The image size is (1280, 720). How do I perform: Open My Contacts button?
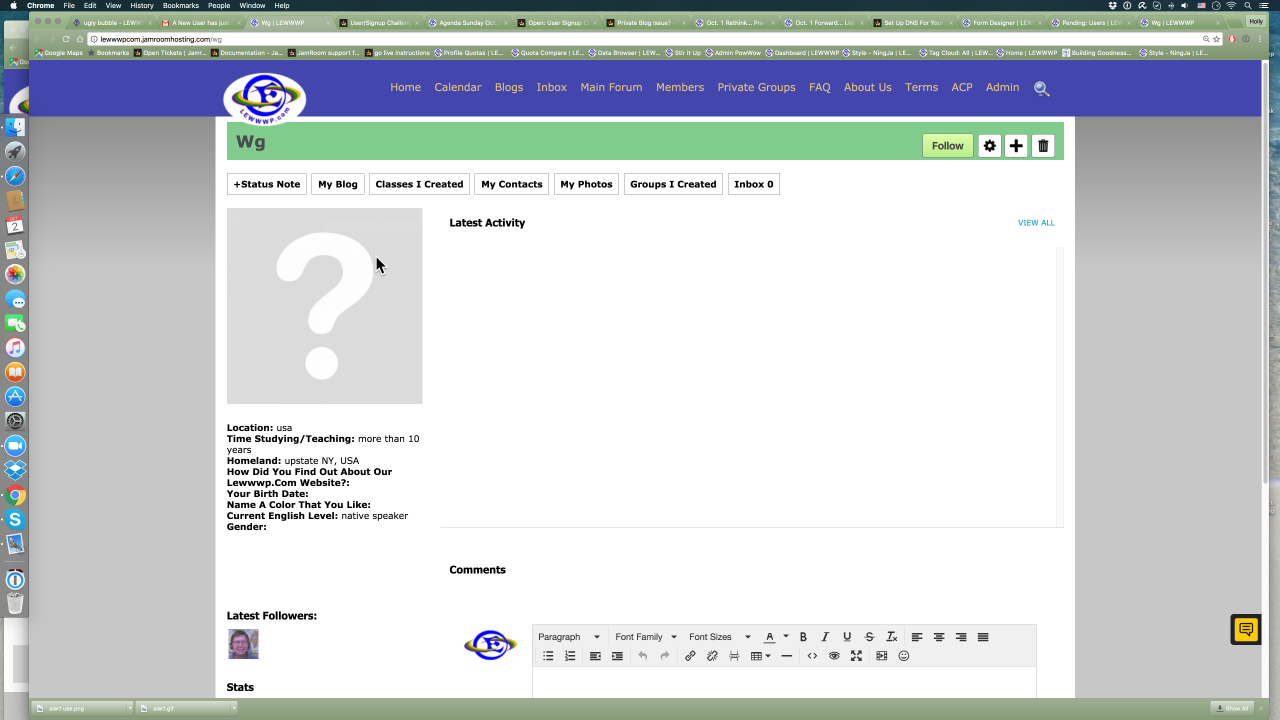512,184
